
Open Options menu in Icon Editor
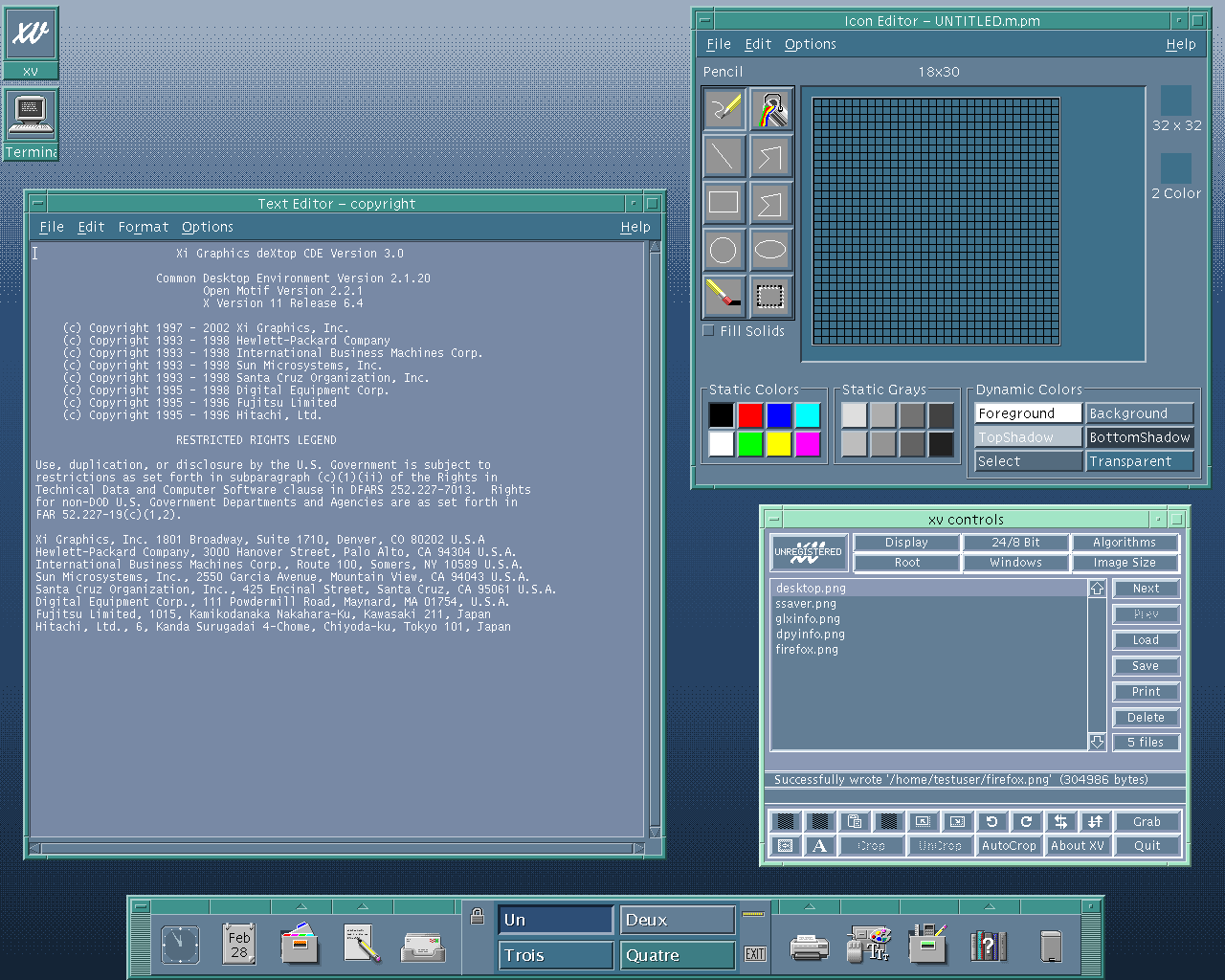(810, 44)
